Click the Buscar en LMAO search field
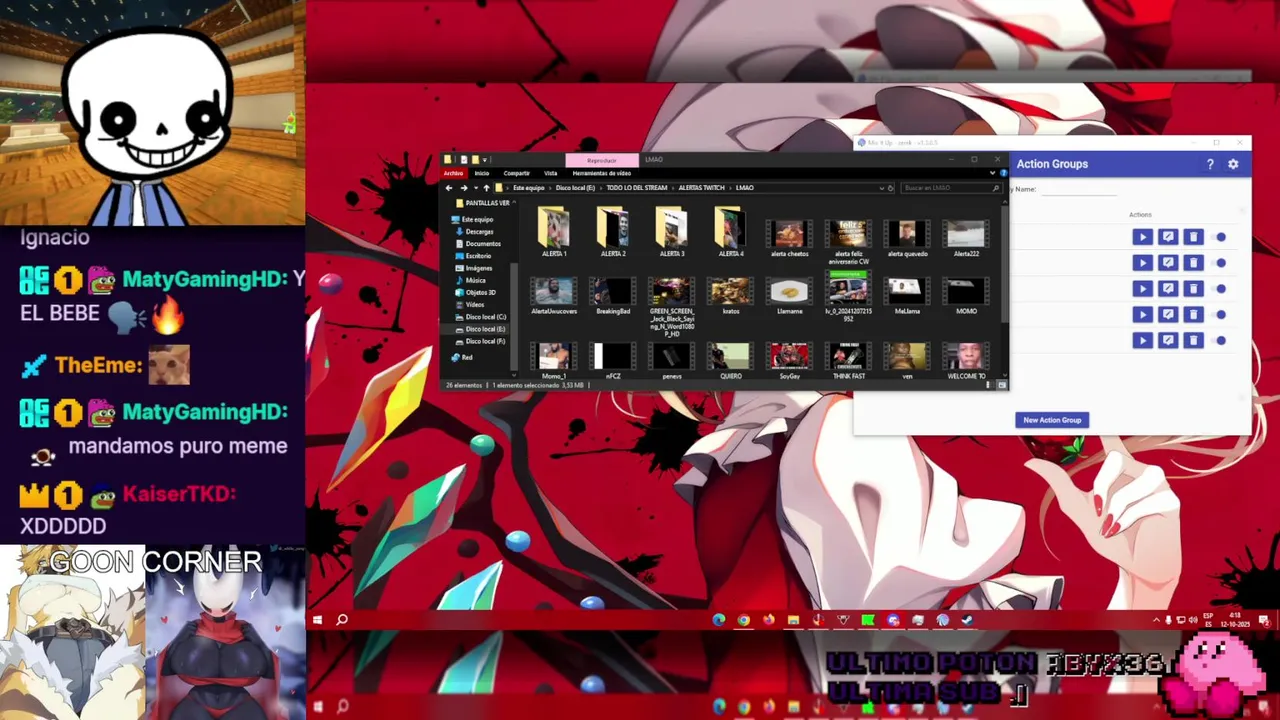This screenshot has height=720, width=1280. pyautogui.click(x=951, y=188)
